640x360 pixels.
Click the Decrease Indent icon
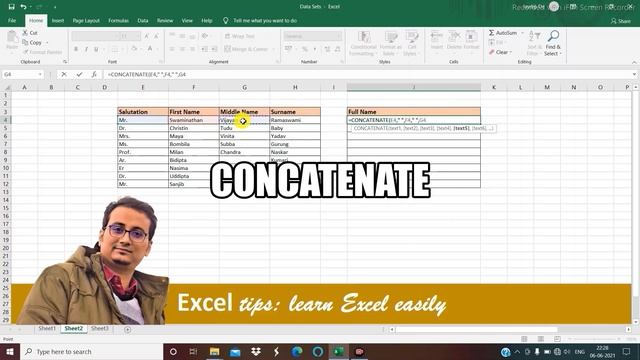coord(204,49)
